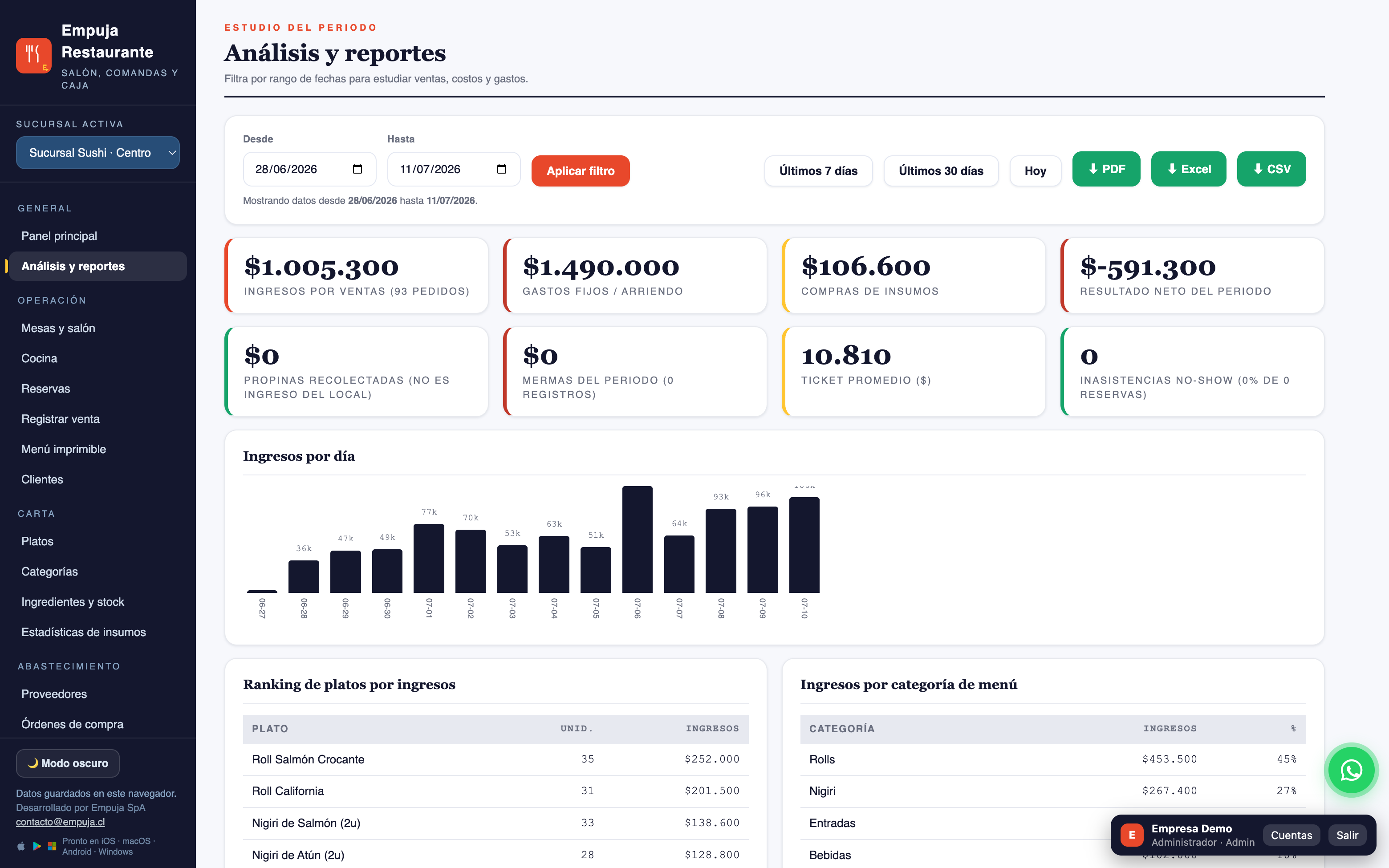Export the report to Excel
This screenshot has width=1389, height=868.
pos(1189,169)
